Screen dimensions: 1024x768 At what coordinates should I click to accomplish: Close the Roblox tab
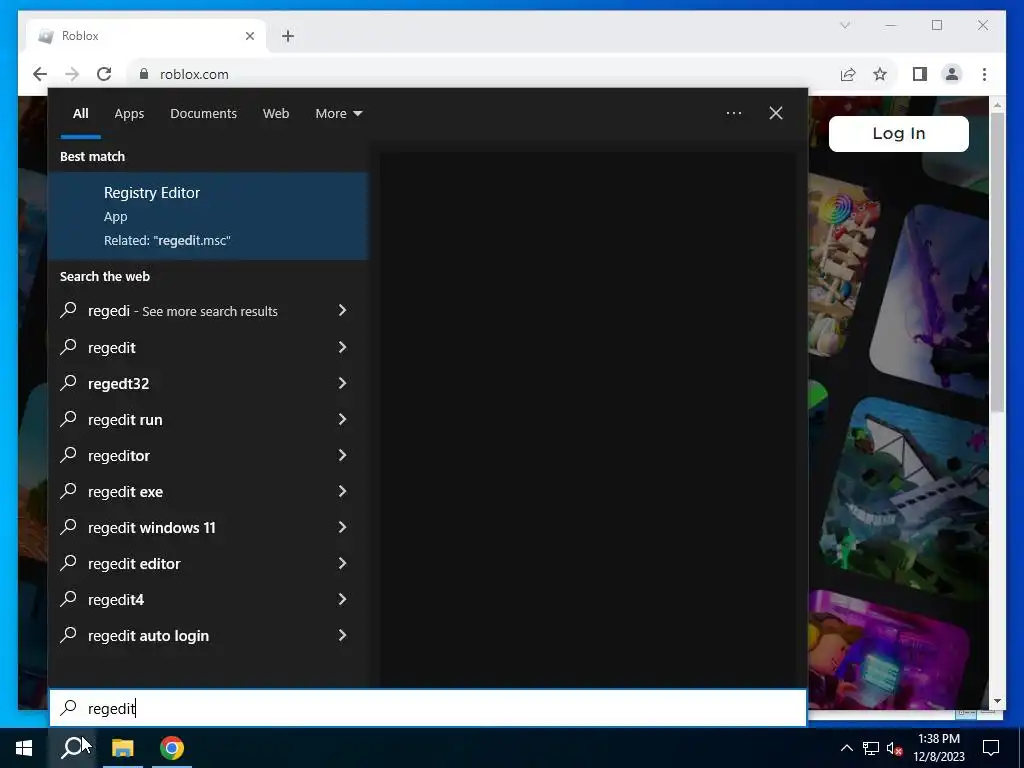tap(249, 36)
